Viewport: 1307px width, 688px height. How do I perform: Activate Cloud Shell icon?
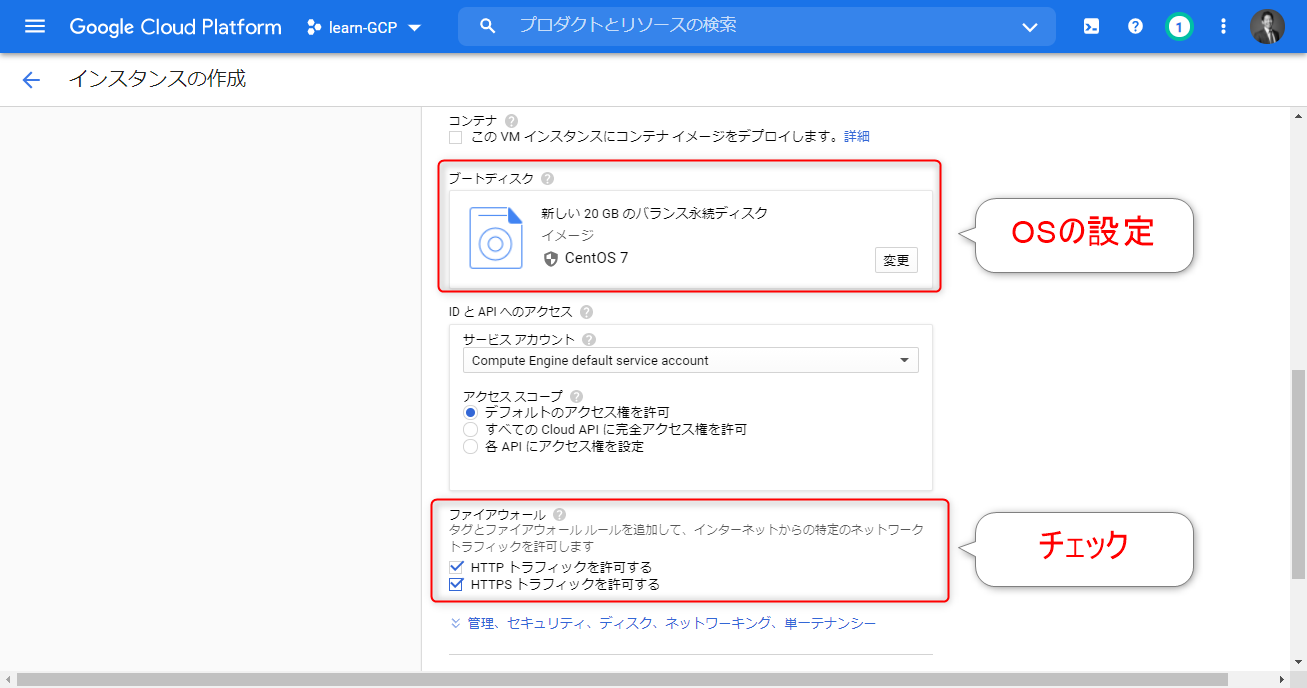pyautogui.click(x=1092, y=27)
